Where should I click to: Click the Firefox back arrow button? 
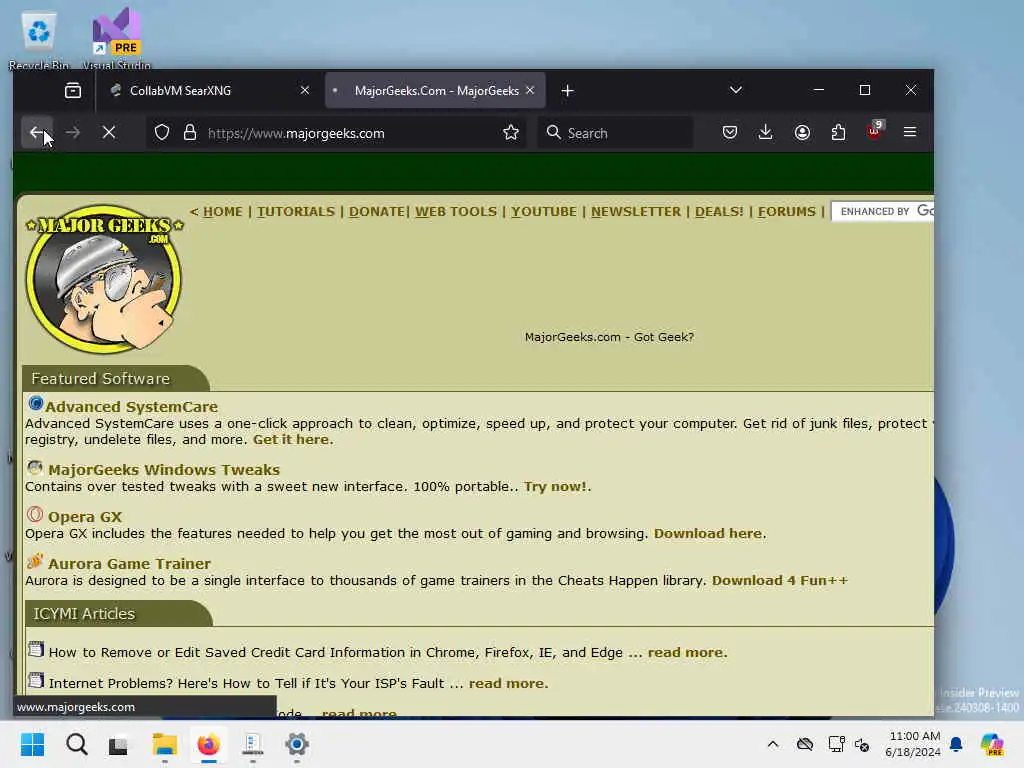coord(37,133)
